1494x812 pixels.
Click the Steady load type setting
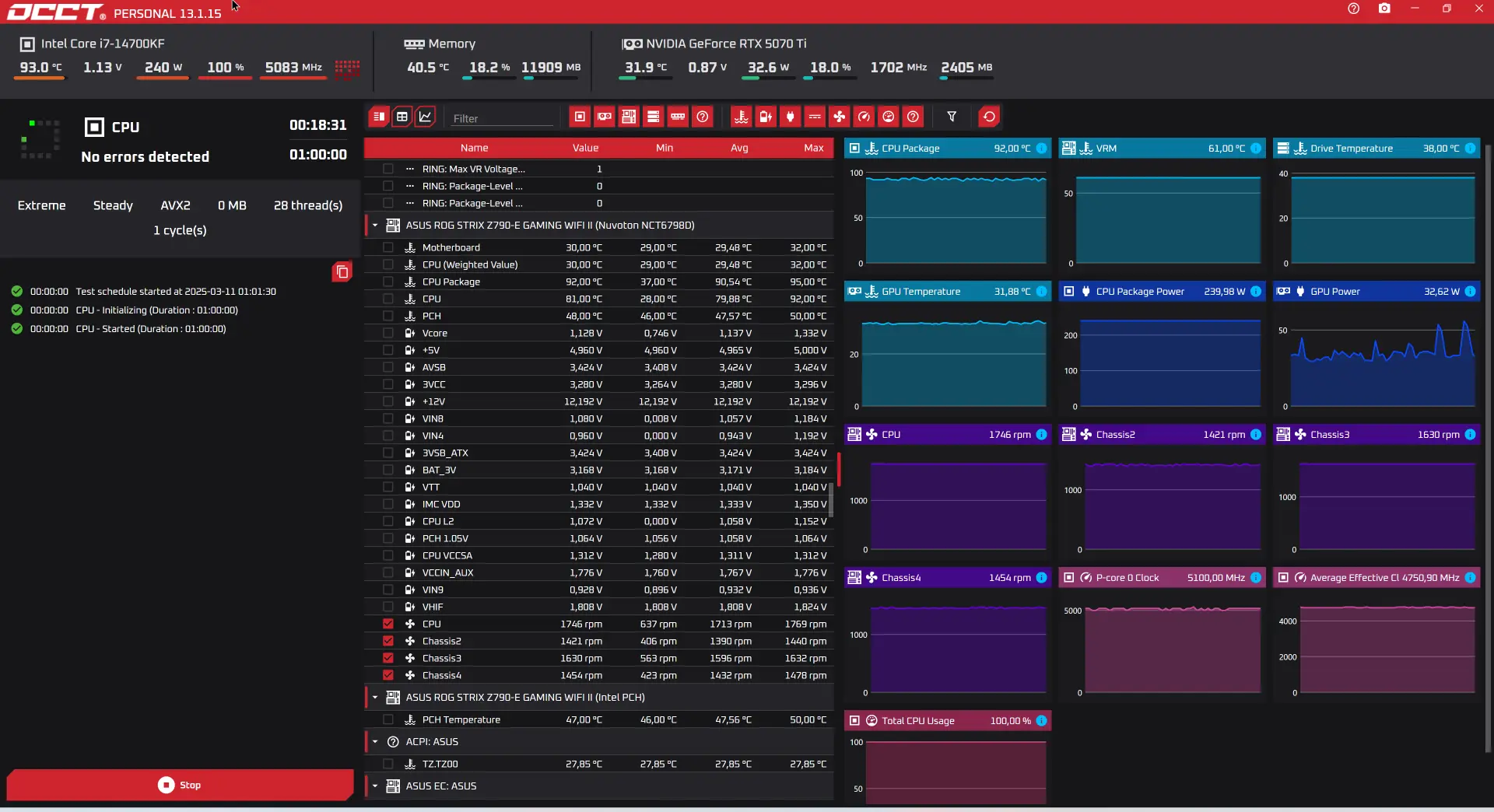(x=113, y=205)
